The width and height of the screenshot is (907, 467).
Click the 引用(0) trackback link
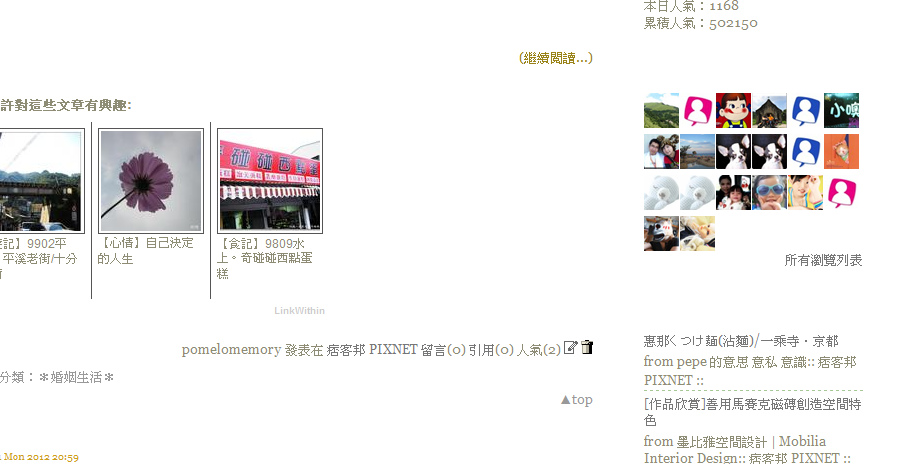[x=491, y=350]
